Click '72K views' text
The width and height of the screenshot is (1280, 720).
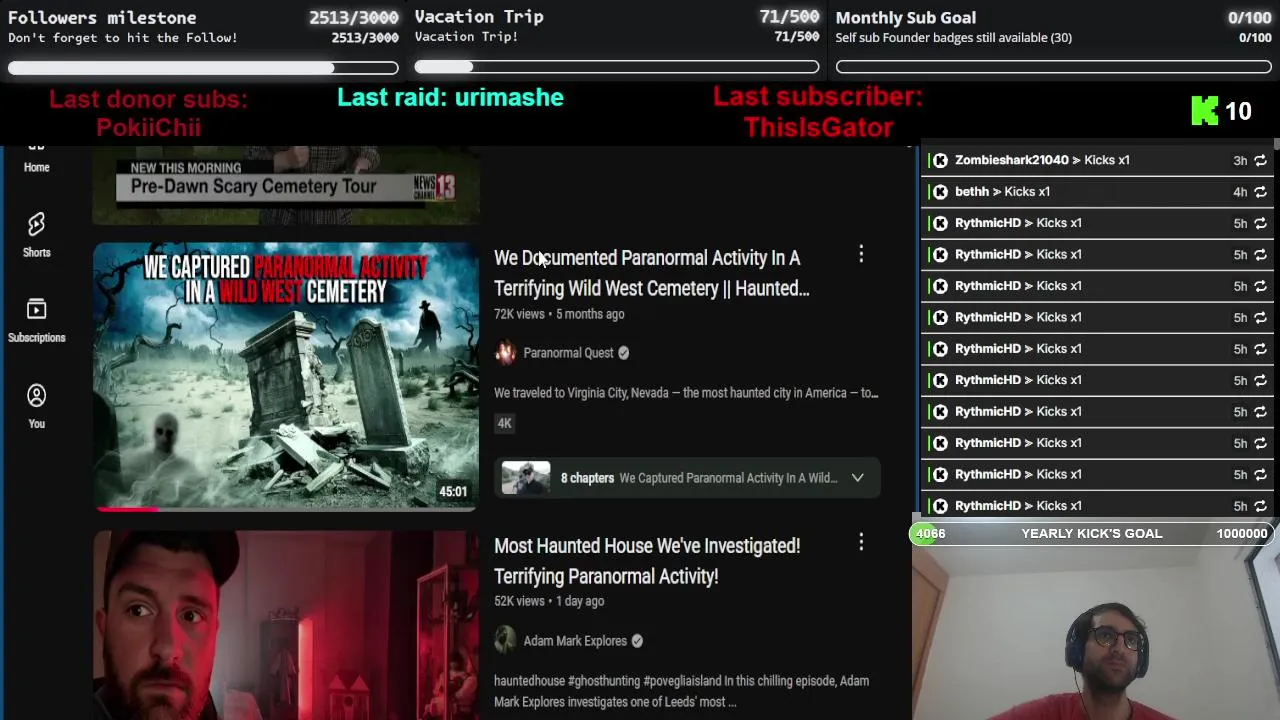click(519, 314)
